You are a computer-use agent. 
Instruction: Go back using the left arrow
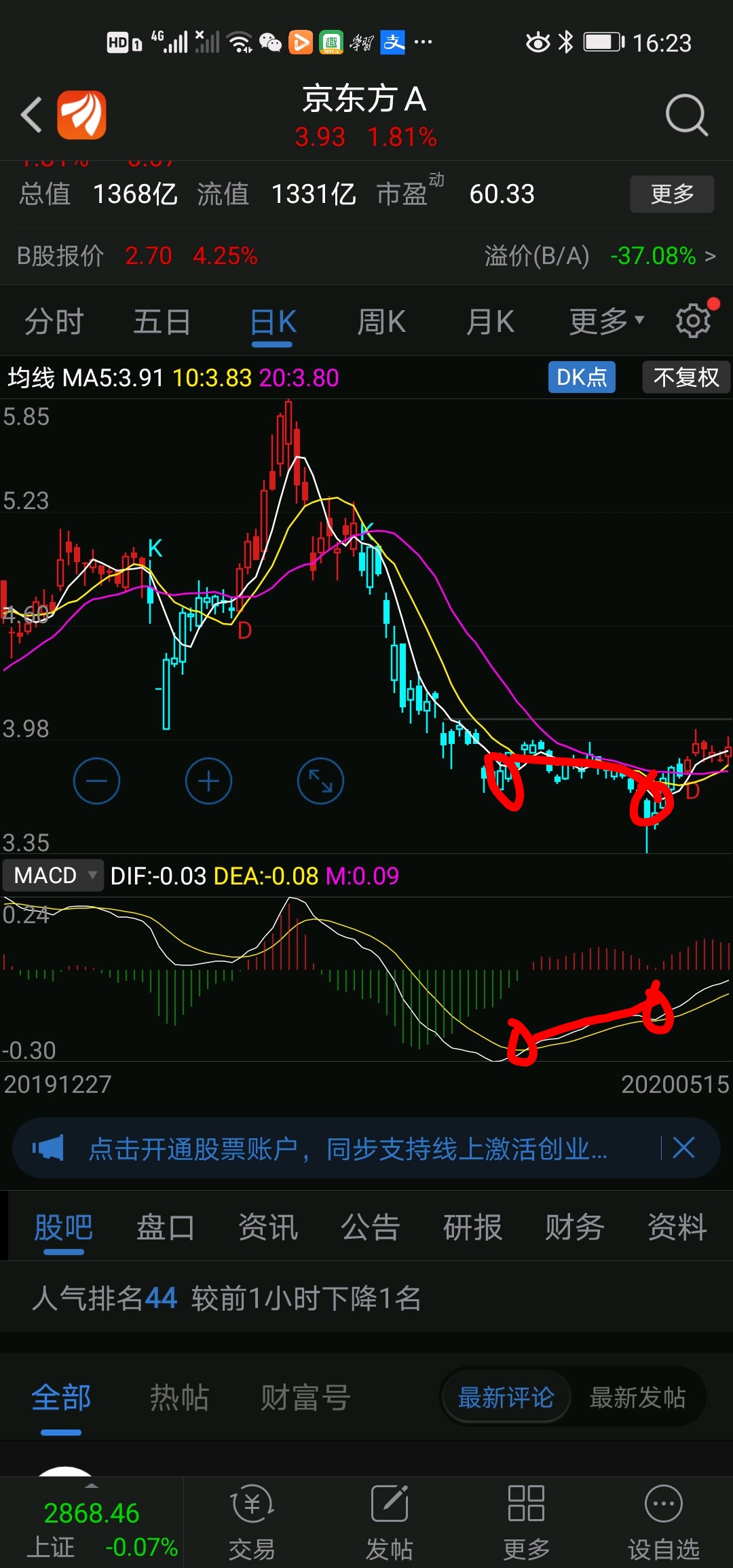coord(31,114)
